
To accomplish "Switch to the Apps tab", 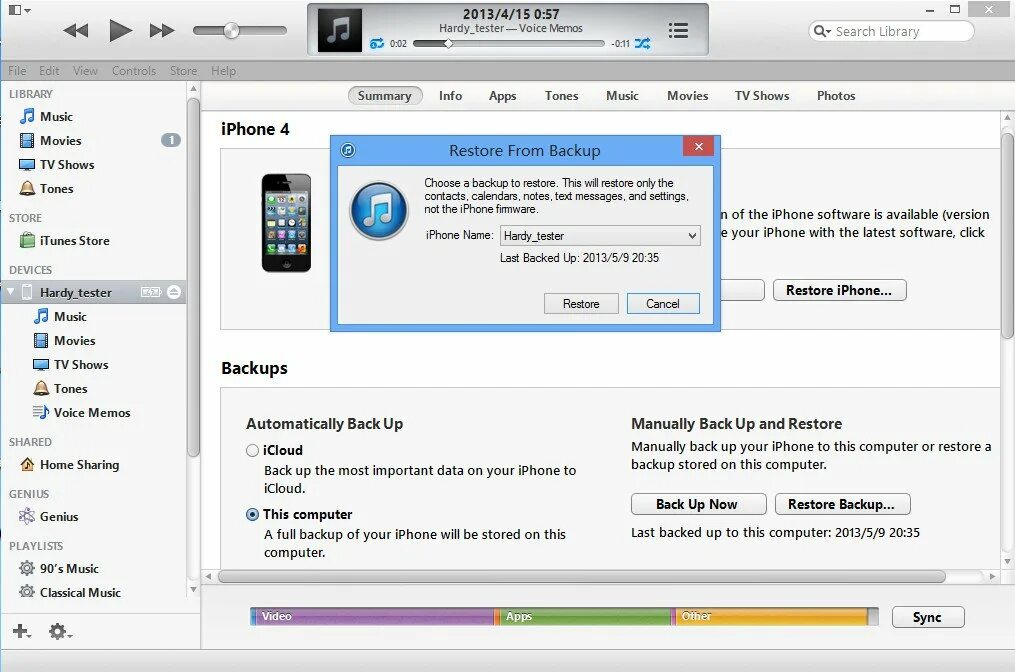I will (502, 96).
